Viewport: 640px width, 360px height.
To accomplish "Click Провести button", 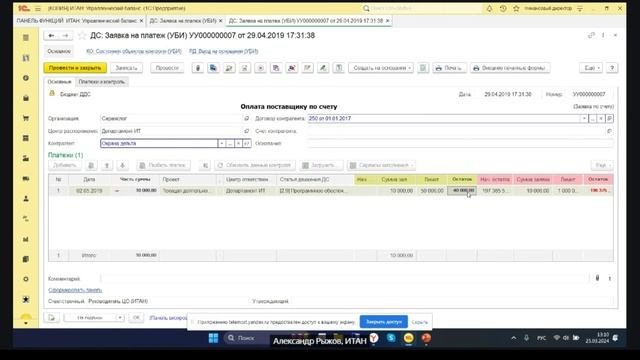I will 167,68.
